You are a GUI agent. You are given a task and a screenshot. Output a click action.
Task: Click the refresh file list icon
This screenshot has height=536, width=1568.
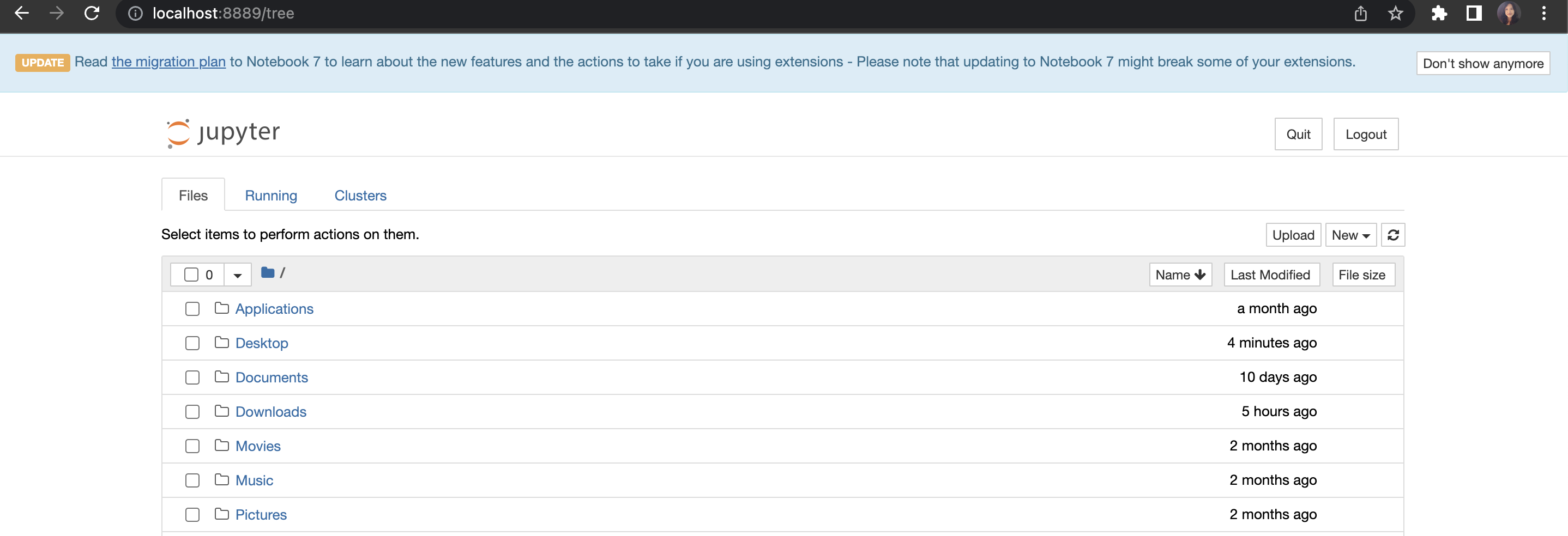(x=1392, y=235)
